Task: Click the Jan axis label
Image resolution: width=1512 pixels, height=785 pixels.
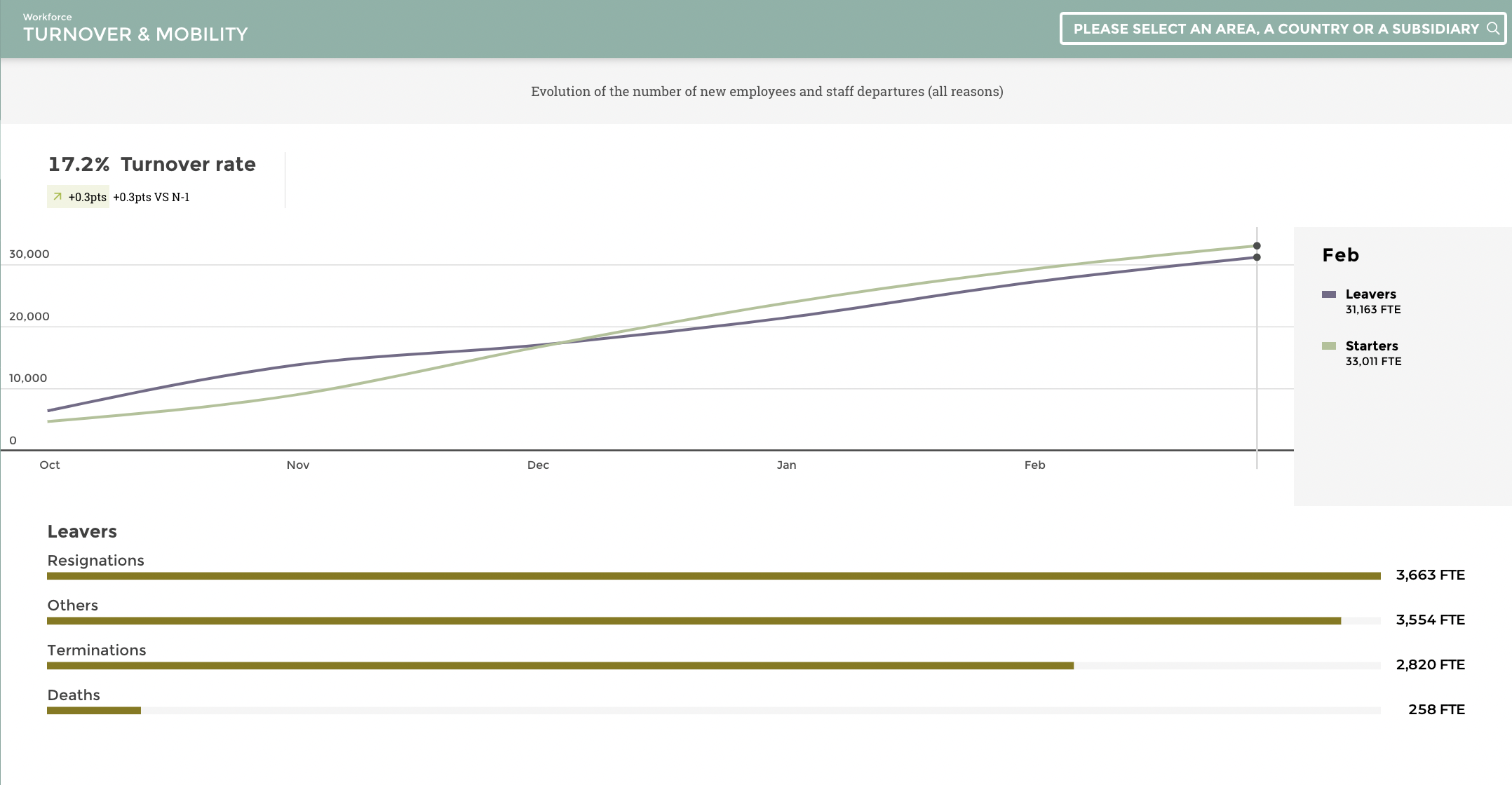Action: (x=786, y=465)
